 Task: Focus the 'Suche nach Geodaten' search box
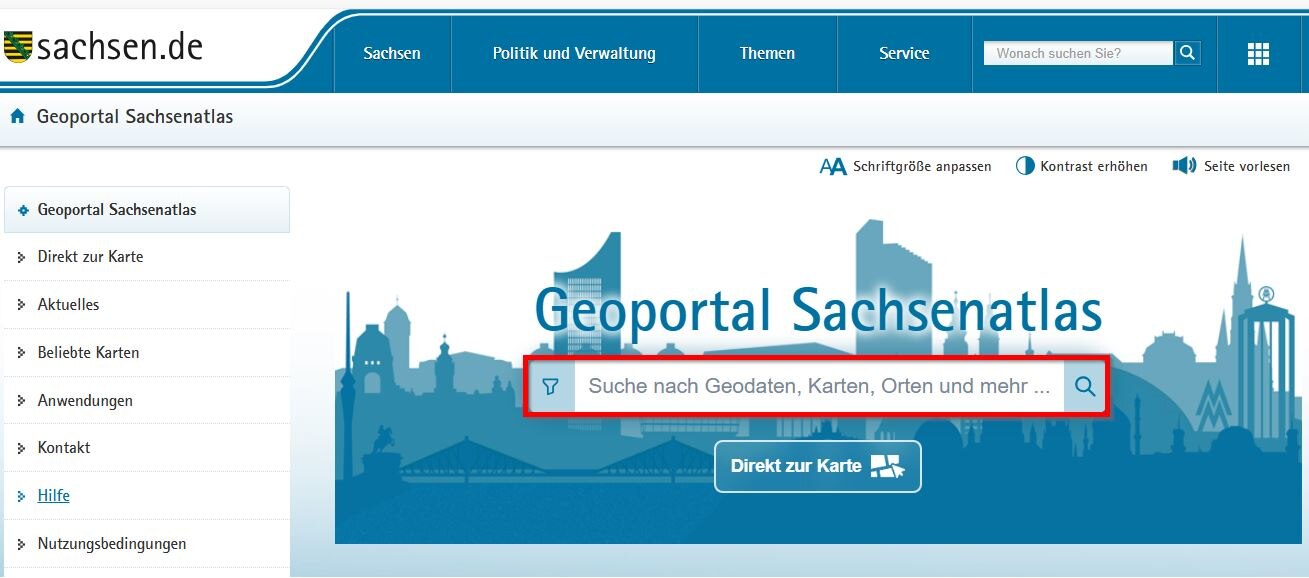(819, 386)
